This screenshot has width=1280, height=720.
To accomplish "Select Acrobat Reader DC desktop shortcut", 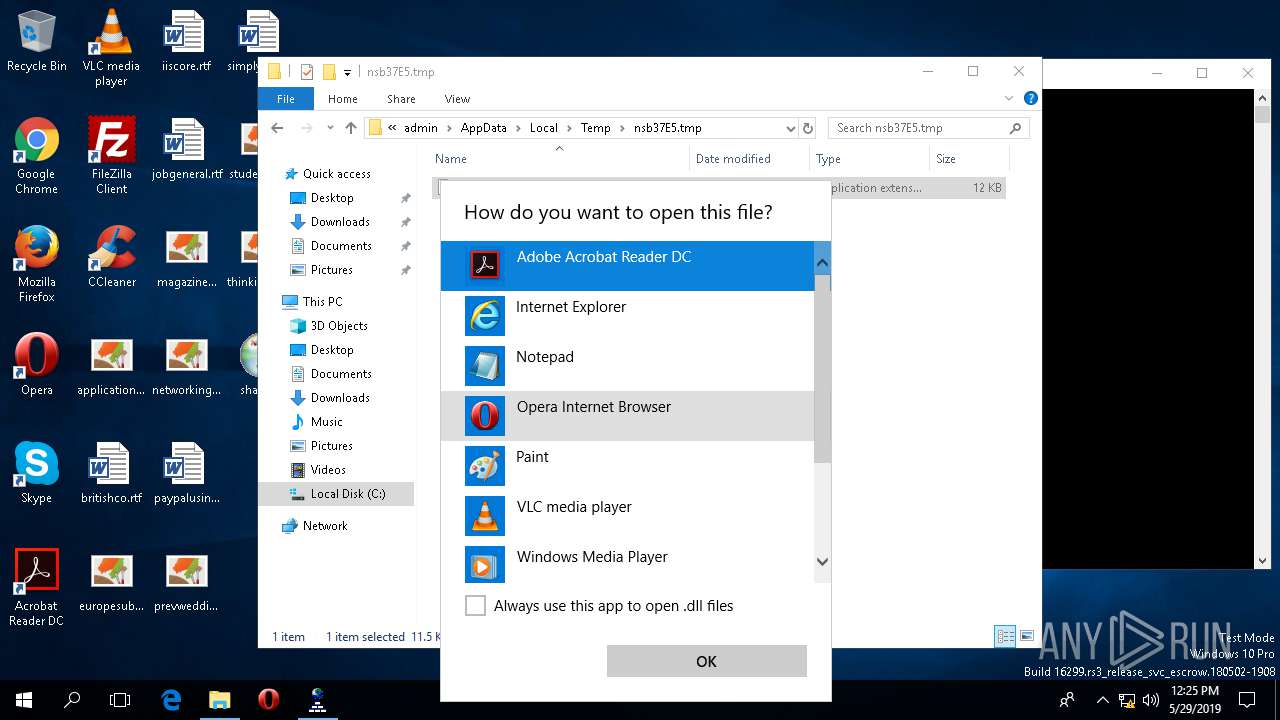I will click(37, 588).
